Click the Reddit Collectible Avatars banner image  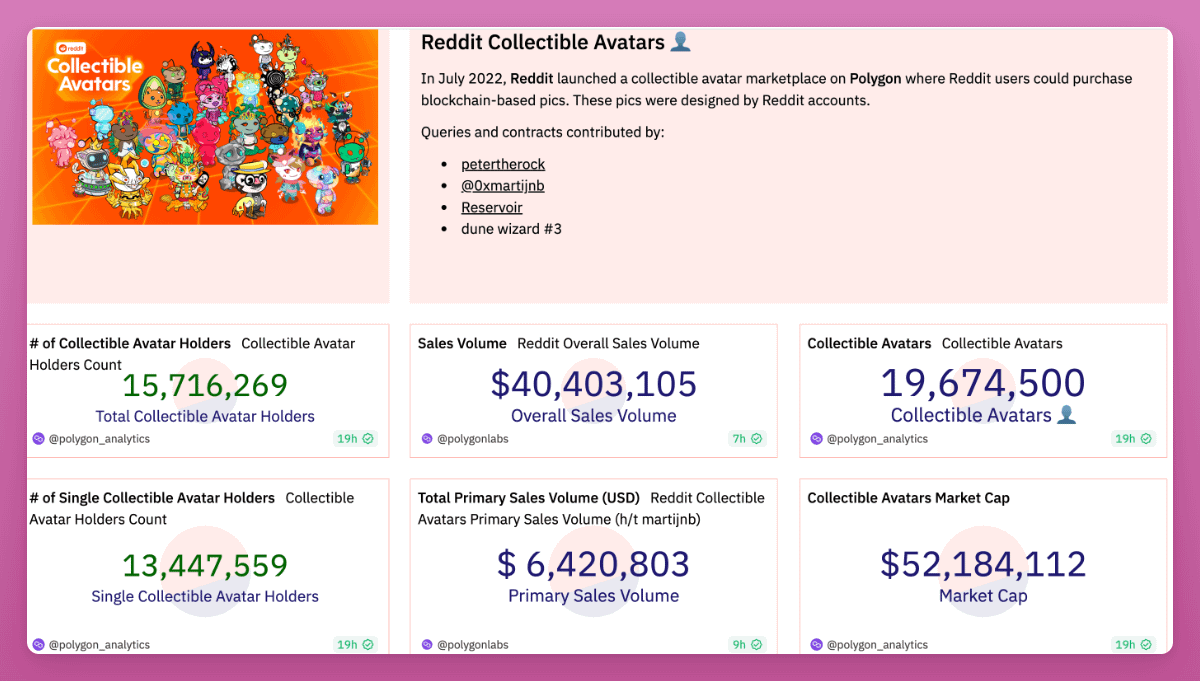click(x=205, y=127)
